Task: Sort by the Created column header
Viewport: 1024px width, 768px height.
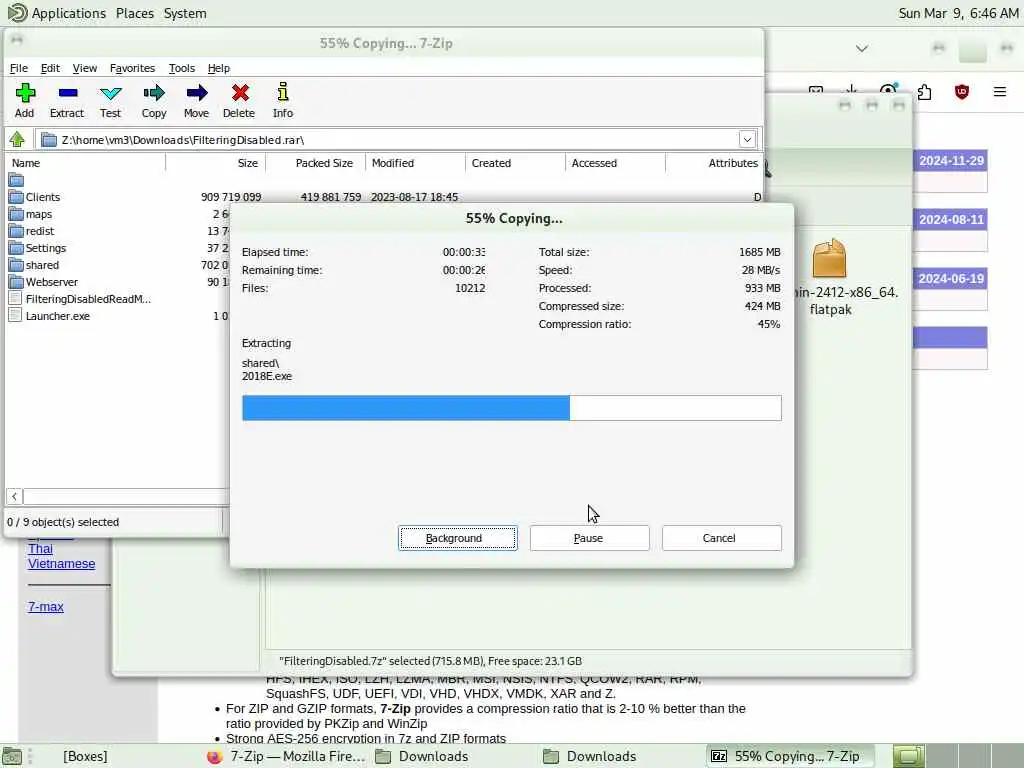Action: pyautogui.click(x=515, y=163)
